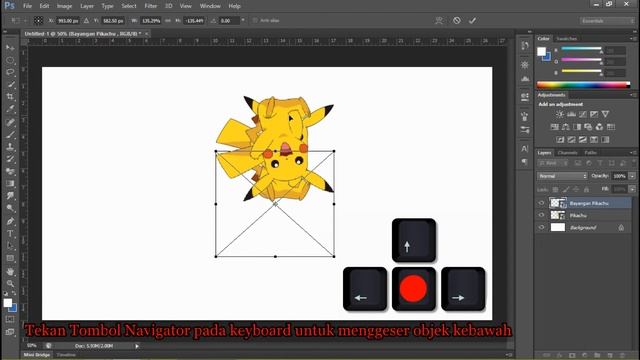Select the Crop tool
640x360 pixels.
[10, 97]
